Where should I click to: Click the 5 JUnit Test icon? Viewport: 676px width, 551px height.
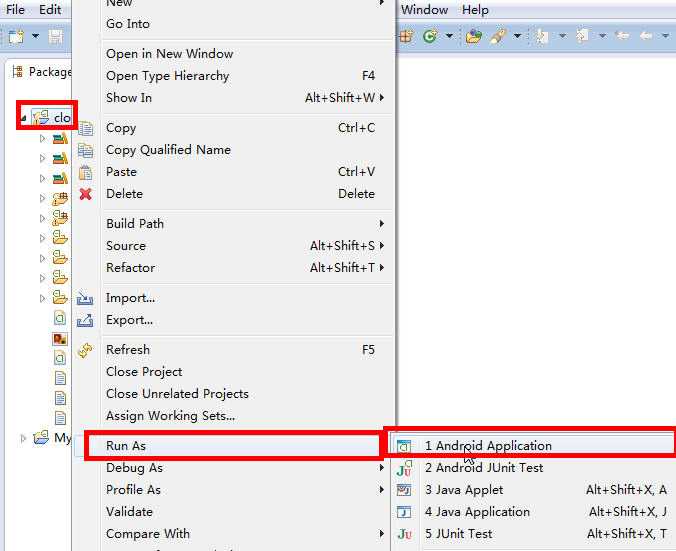point(404,534)
